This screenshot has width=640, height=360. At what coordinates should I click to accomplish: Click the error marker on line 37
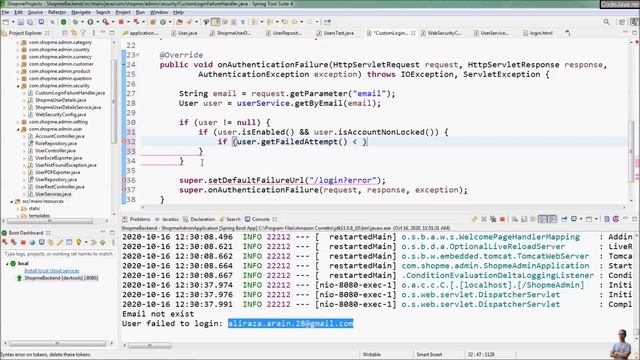pos(124,189)
